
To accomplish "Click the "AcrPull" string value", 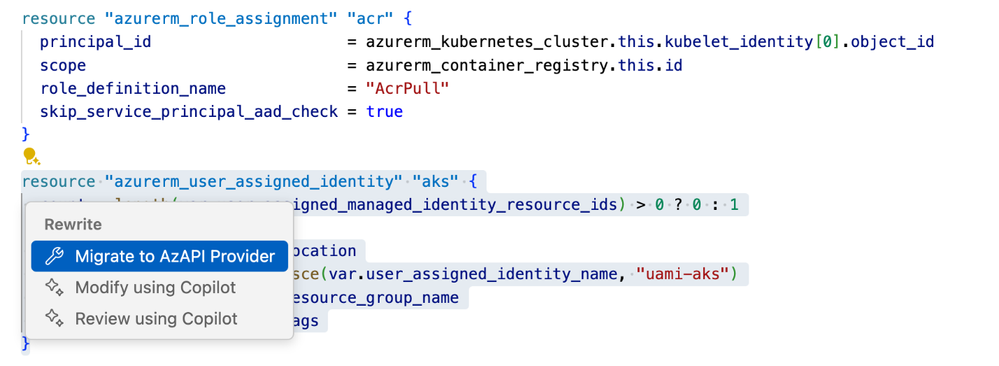I will click(408, 89).
